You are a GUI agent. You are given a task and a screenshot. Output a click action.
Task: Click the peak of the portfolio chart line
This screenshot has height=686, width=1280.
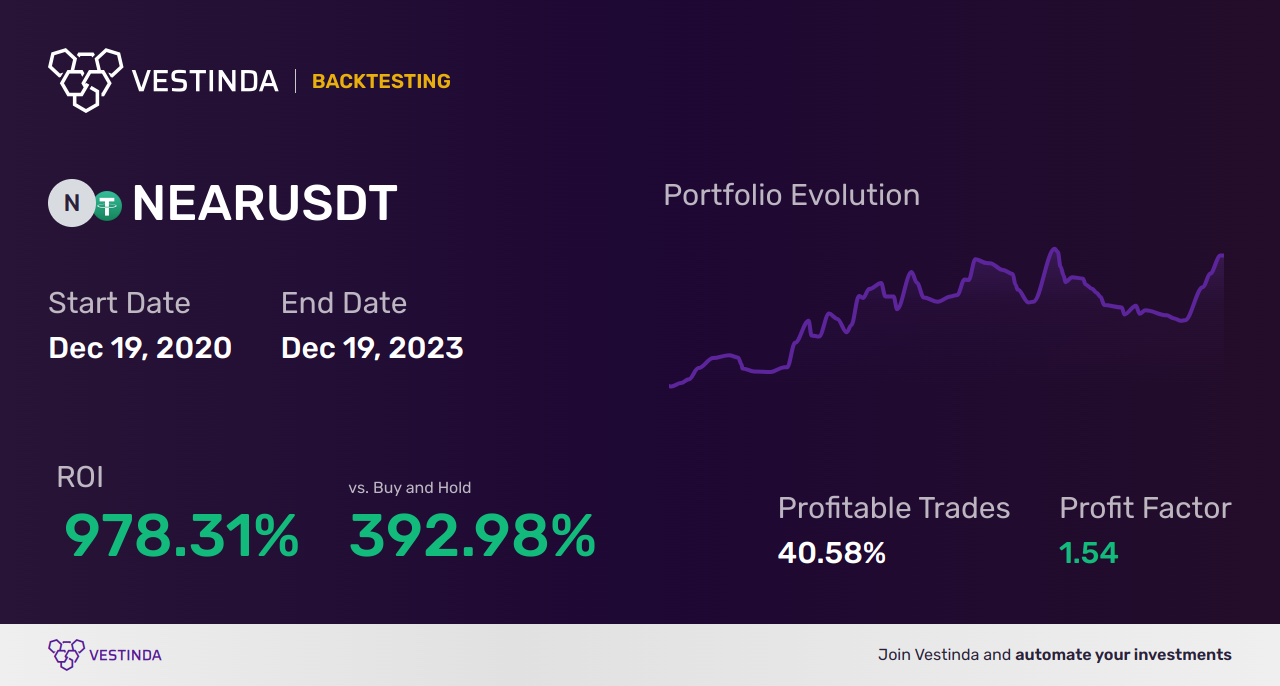1053,249
